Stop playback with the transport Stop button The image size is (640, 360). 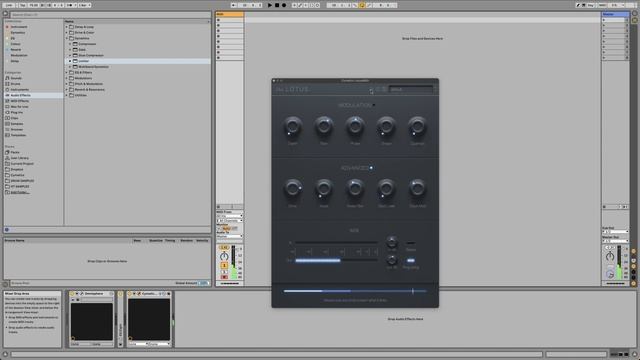coord(277,5)
